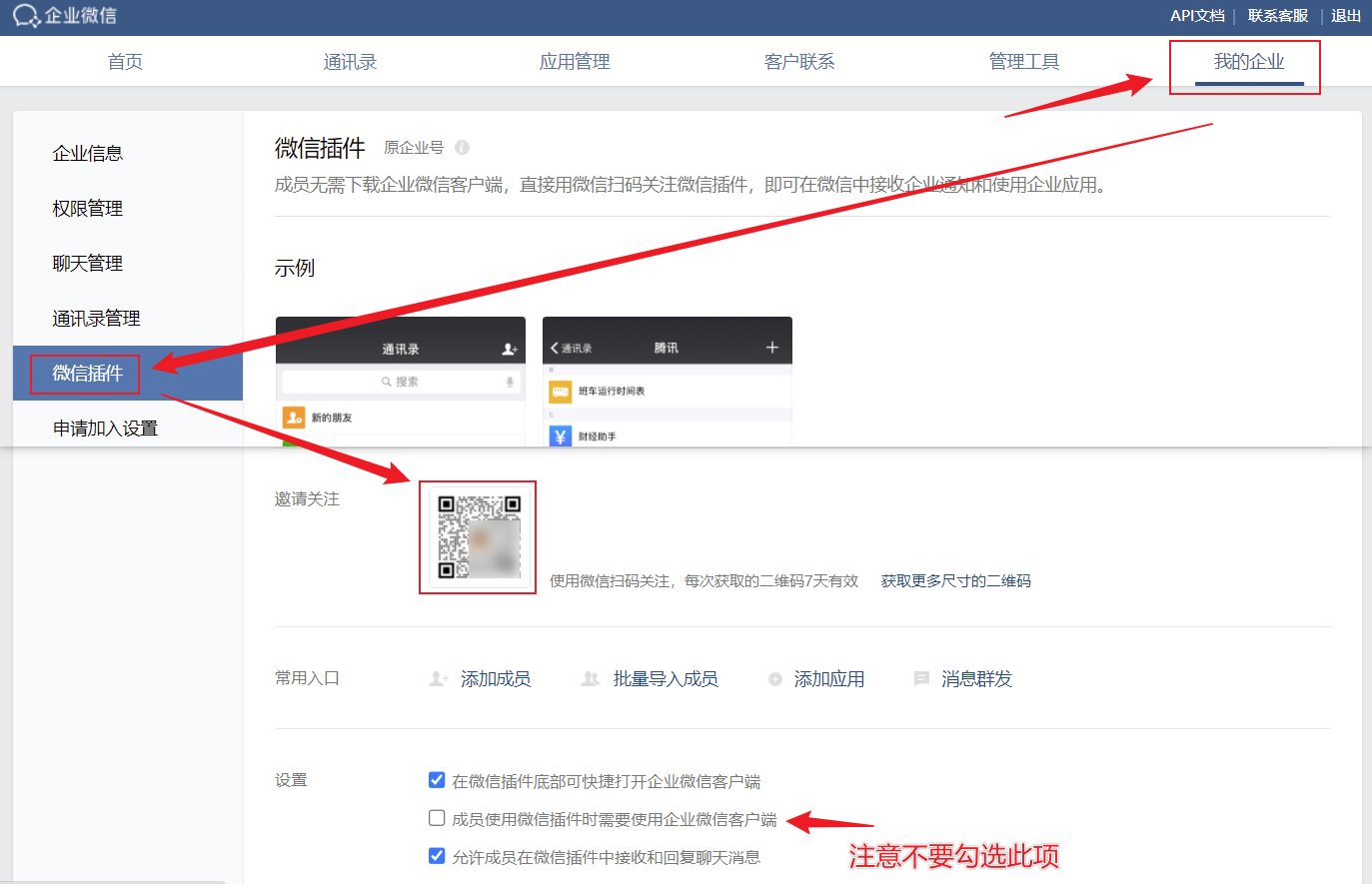The height and width of the screenshot is (884, 1372).
Task: Click the 批量导入成员 people icon
Action: [591, 678]
